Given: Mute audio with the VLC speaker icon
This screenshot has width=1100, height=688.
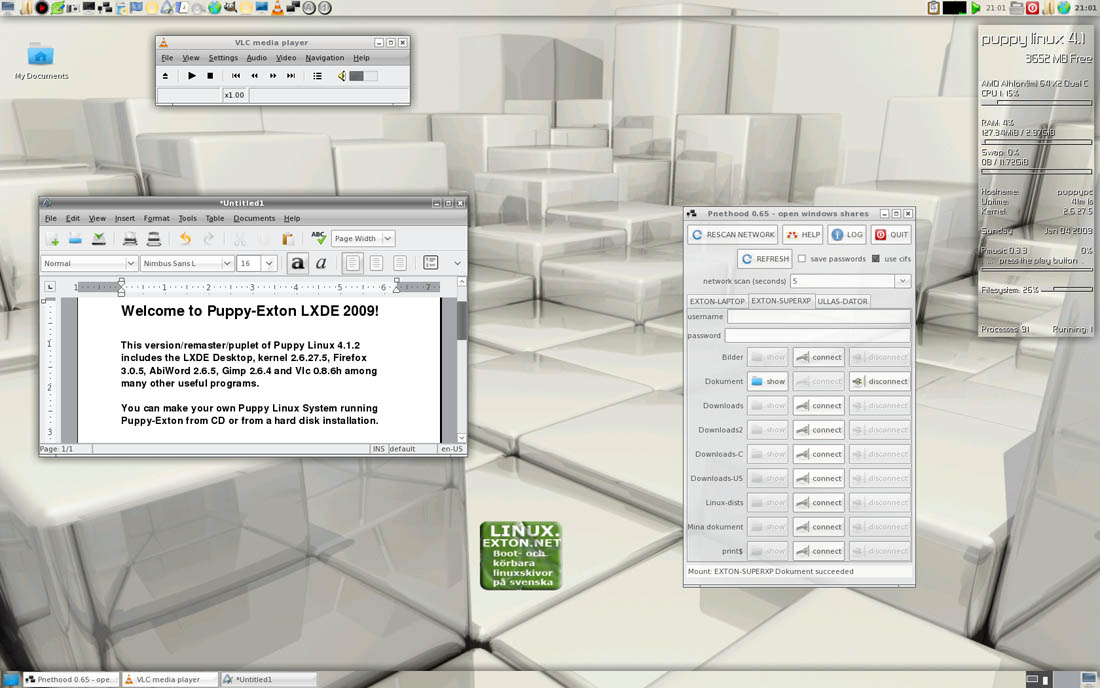Looking at the screenshot, I should click(342, 76).
